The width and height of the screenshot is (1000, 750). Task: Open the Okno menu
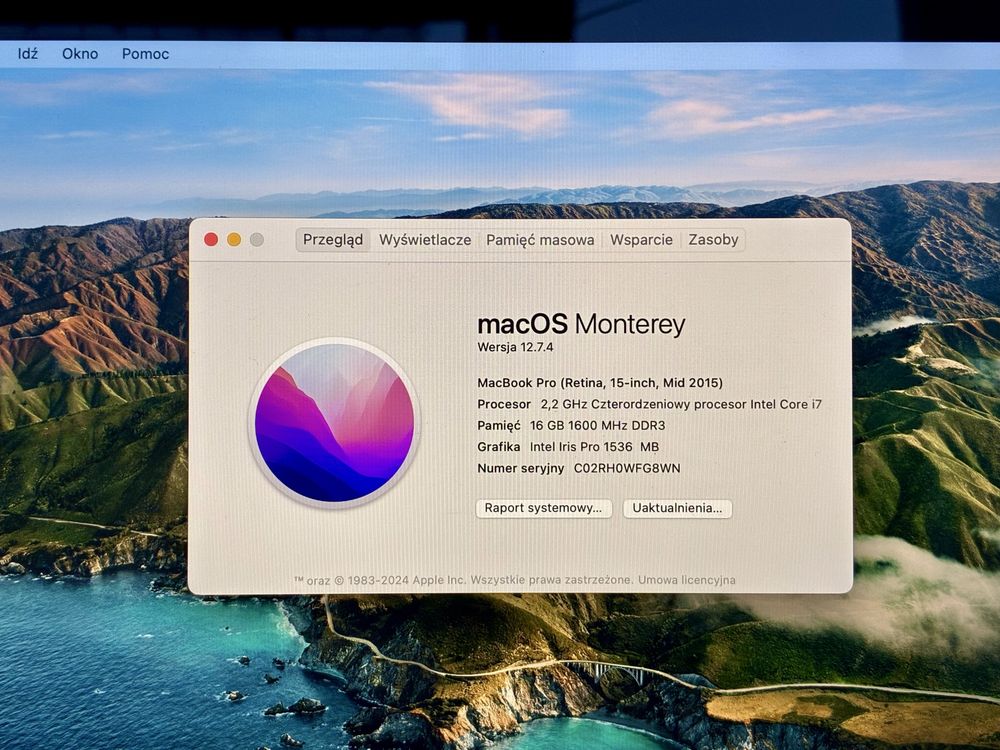point(80,54)
